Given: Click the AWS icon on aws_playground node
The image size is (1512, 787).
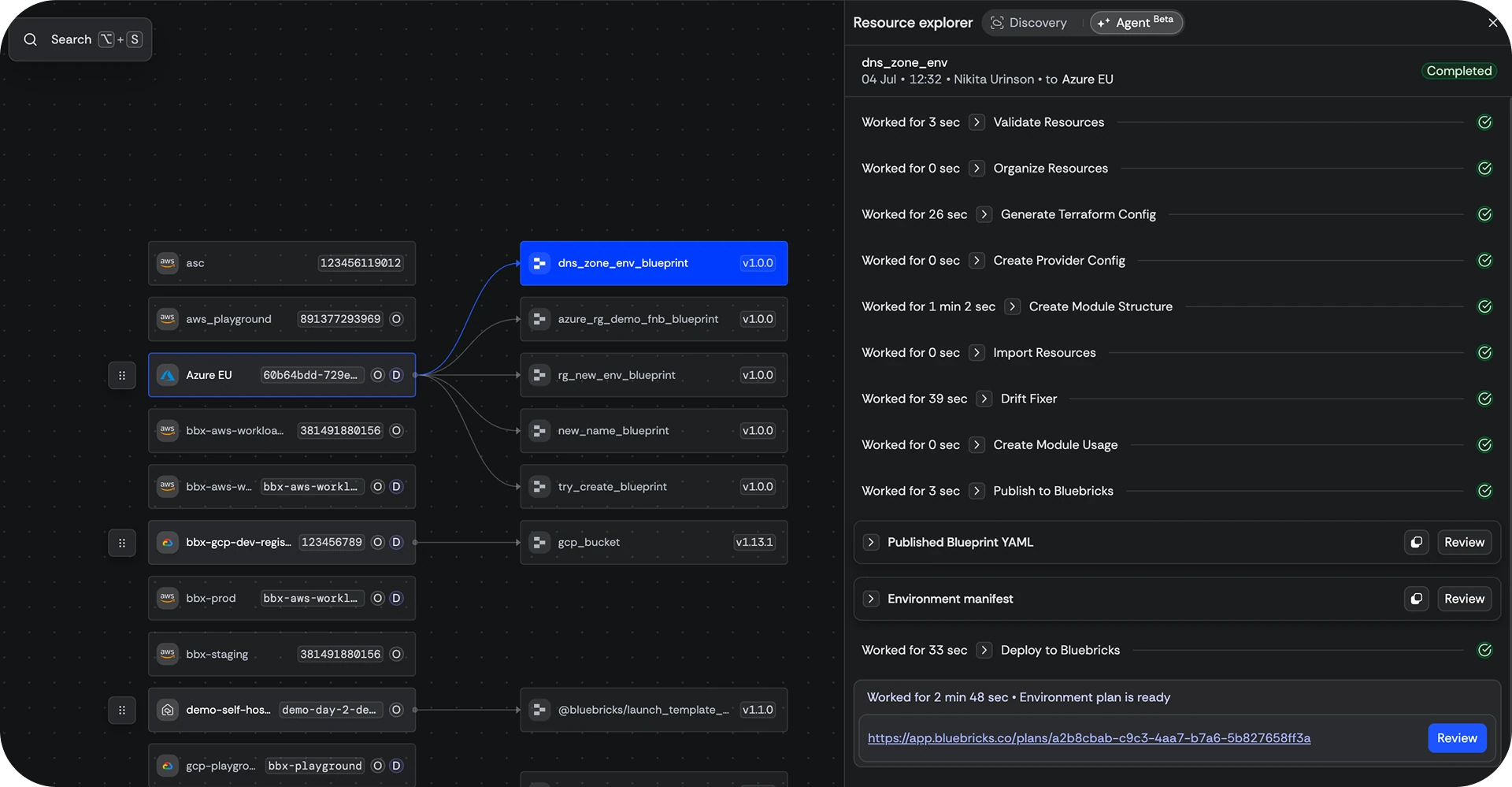Looking at the screenshot, I should click(x=168, y=319).
